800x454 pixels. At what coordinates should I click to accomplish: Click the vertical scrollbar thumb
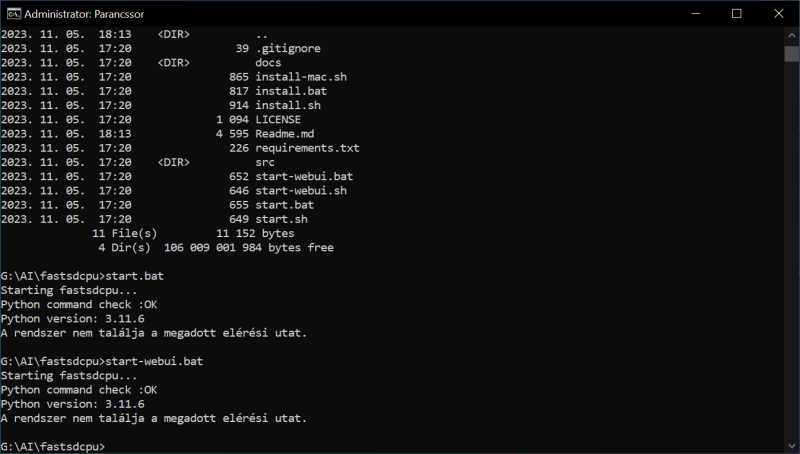tap(791, 54)
